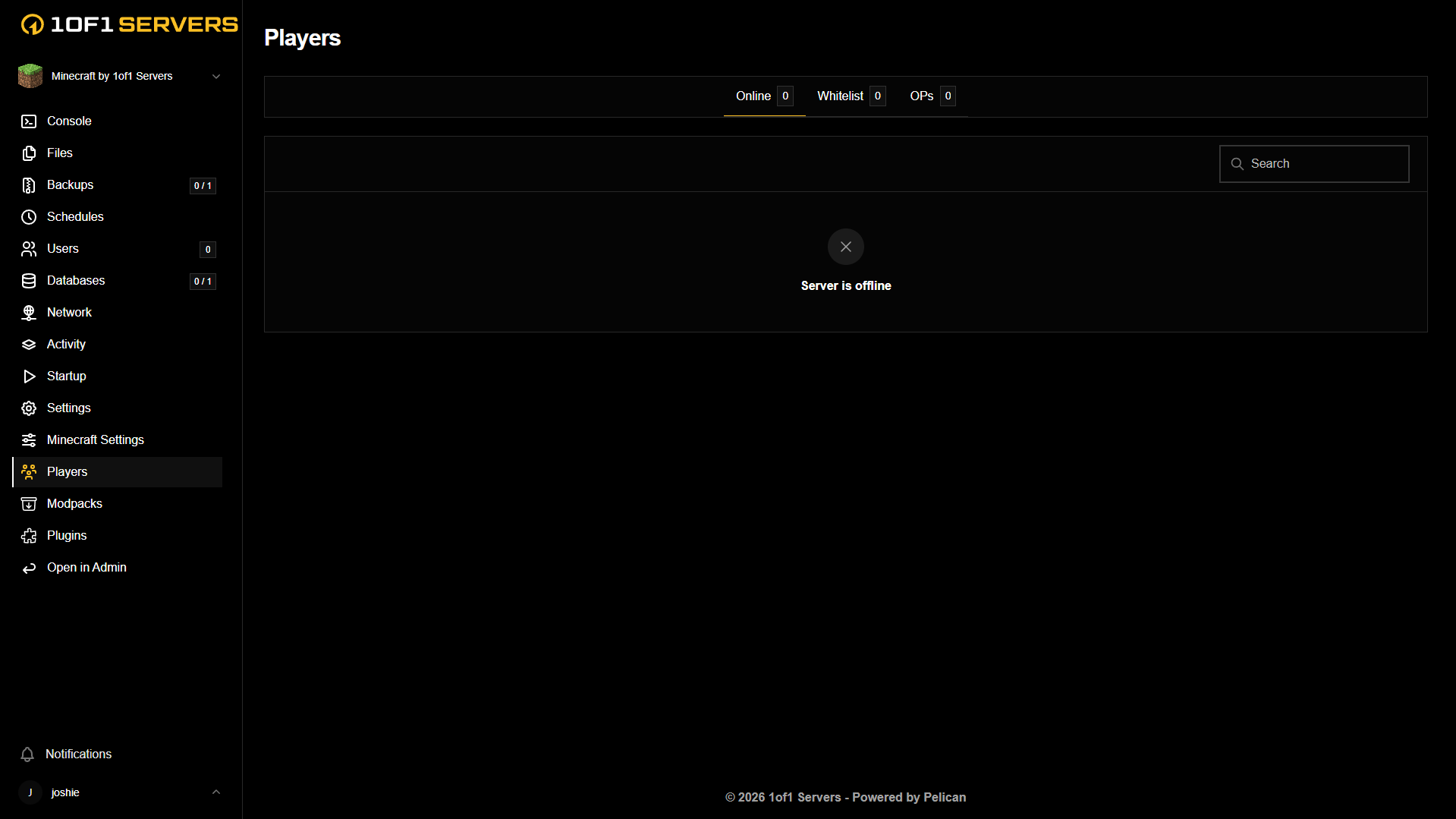The image size is (1456, 819).
Task: Select the Network globe icon
Action: [29, 313]
